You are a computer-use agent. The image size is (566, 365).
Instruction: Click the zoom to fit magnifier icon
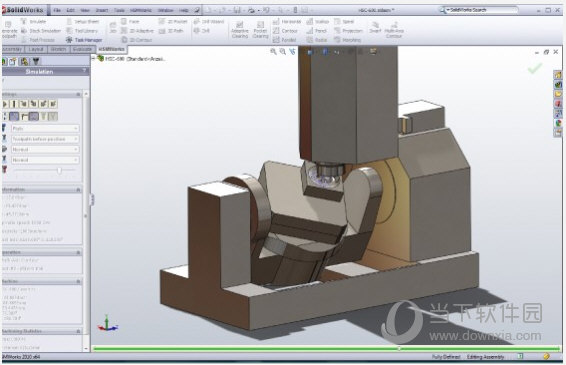[x=273, y=52]
